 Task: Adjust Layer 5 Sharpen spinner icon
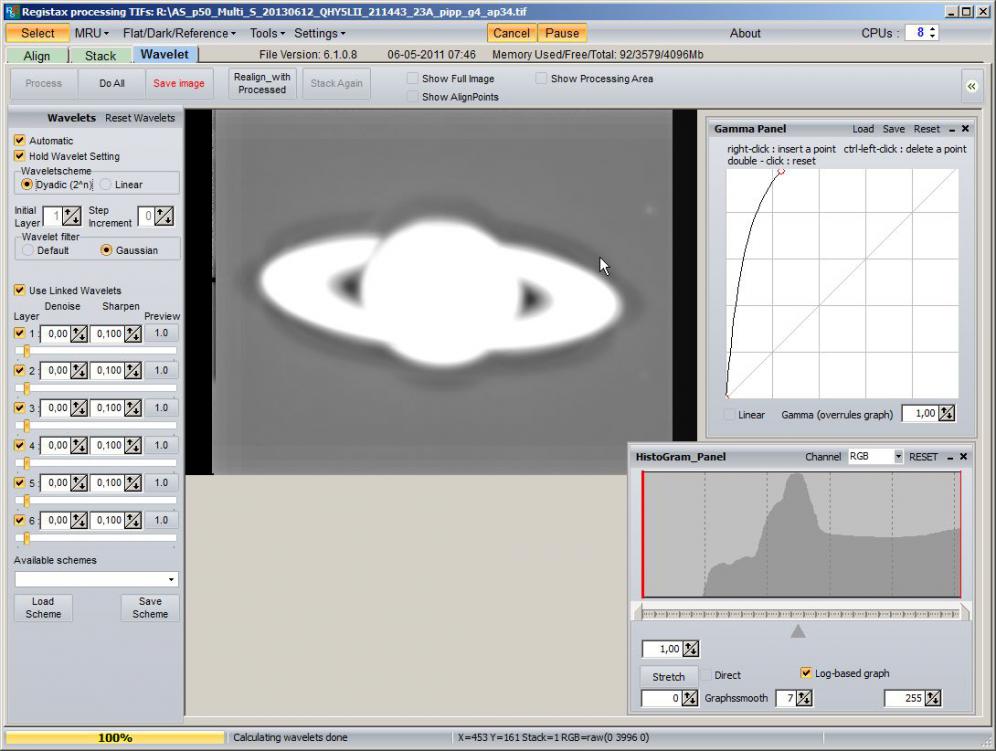tap(133, 483)
